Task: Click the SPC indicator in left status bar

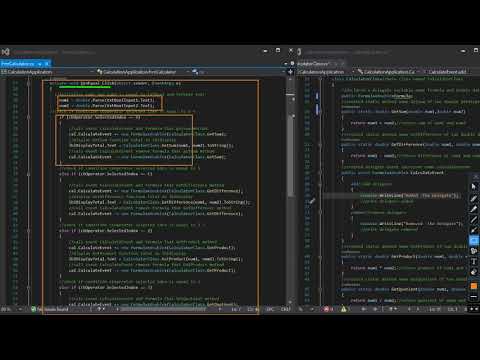Action: pos(269,309)
